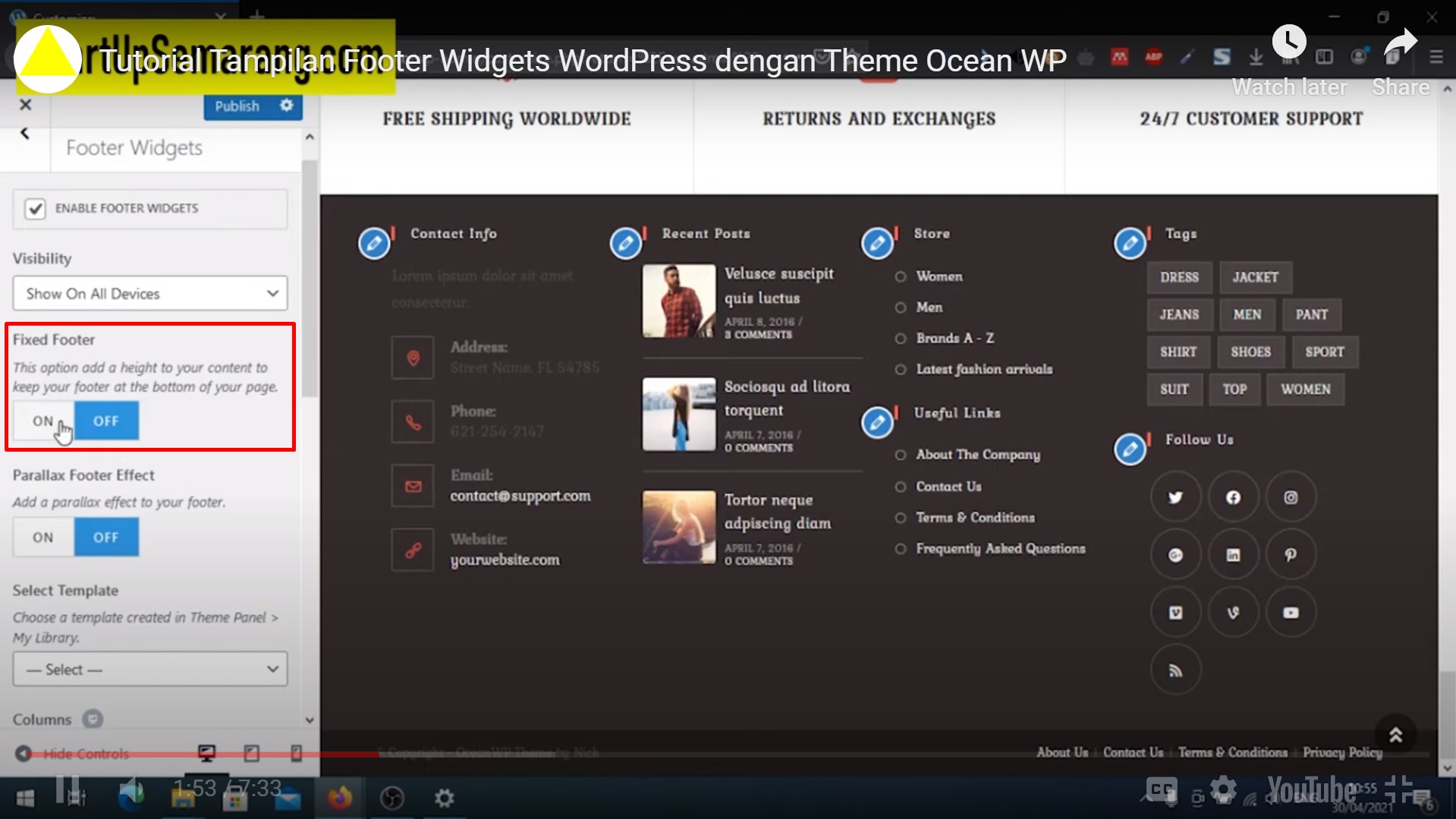This screenshot has height=819, width=1456.
Task: Select the DRESS tag
Action: pos(1179,278)
